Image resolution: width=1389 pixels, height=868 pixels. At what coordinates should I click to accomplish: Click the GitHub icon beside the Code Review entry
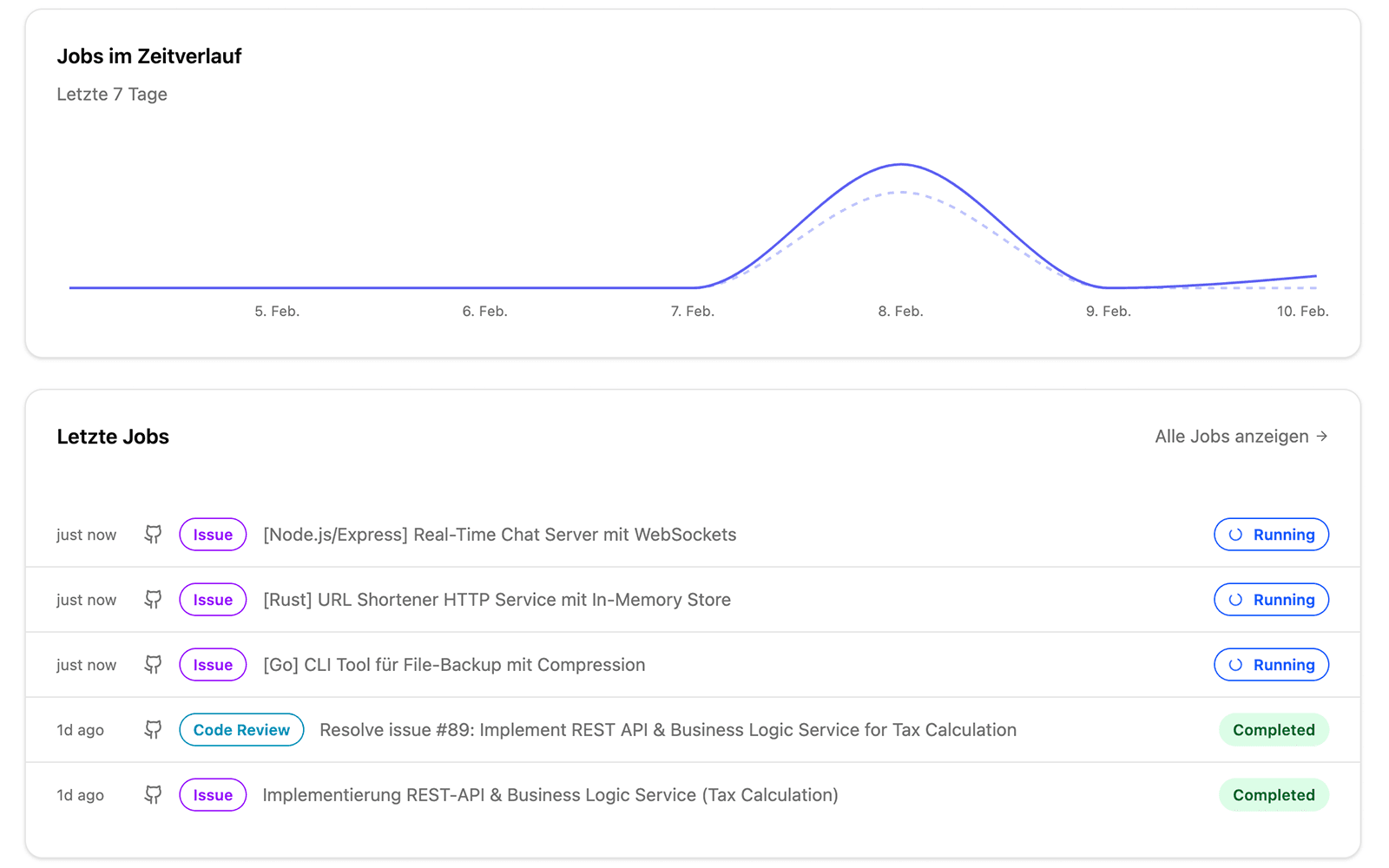pos(153,730)
